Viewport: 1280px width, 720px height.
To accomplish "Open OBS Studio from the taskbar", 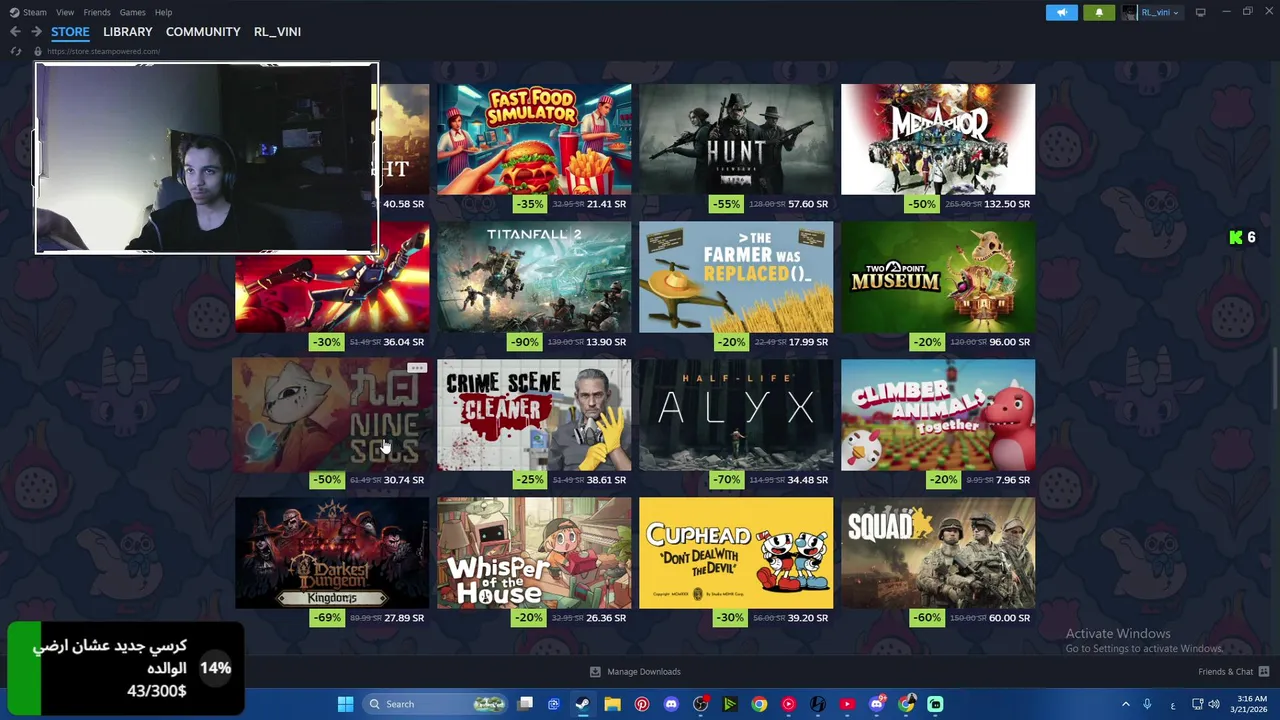I will click(701, 704).
